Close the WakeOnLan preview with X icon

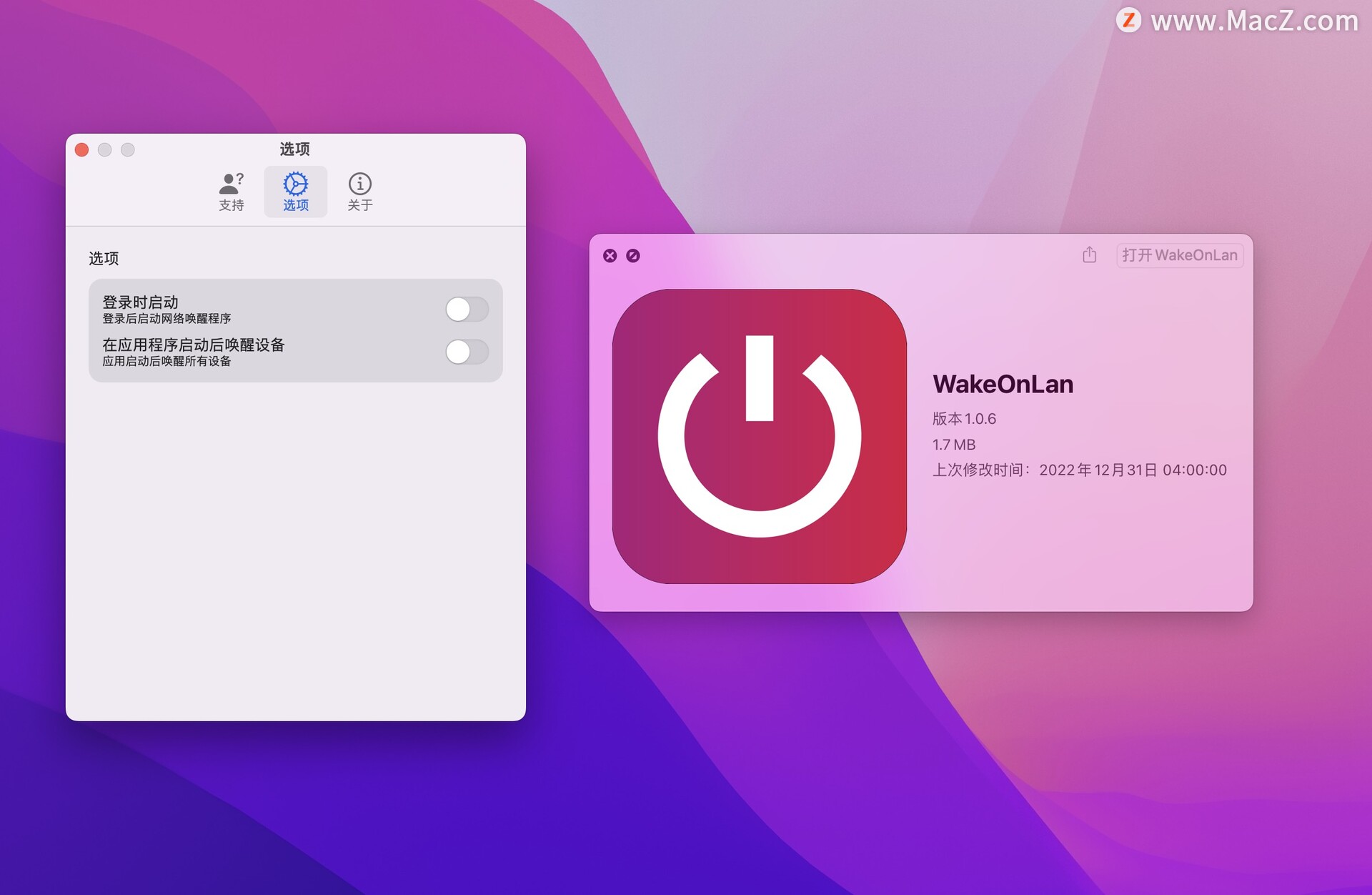point(610,256)
